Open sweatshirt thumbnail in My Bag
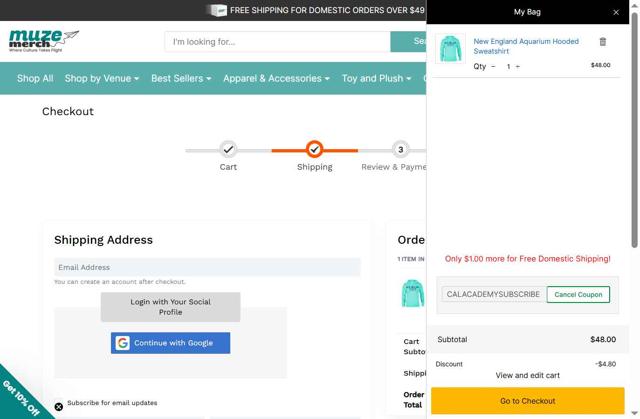Viewport: 640px width, 419px height. tap(450, 49)
